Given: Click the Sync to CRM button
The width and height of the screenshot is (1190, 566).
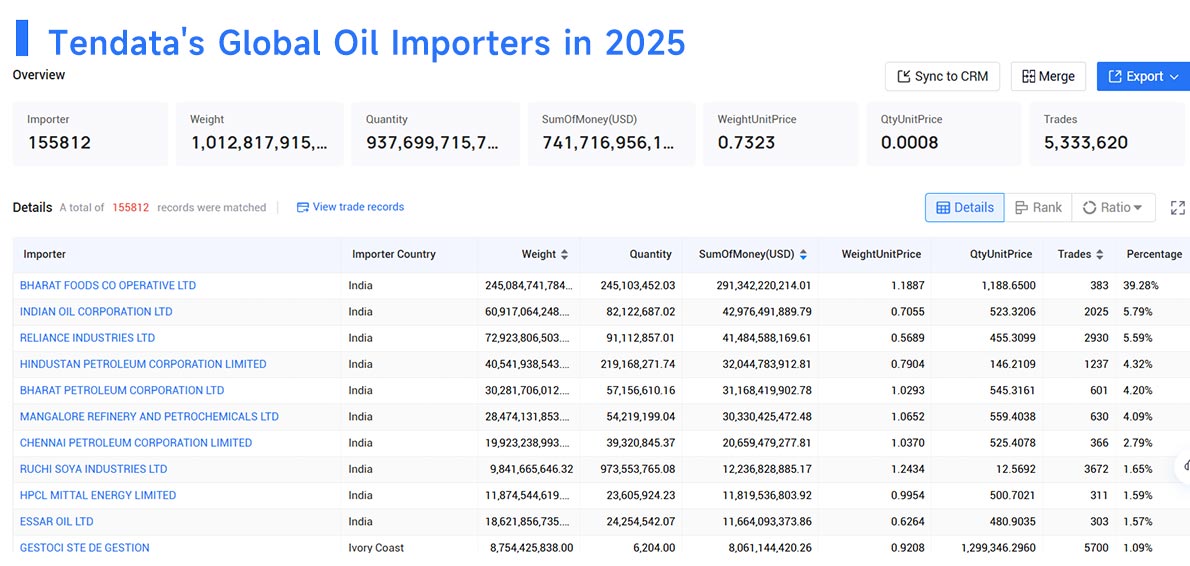Looking at the screenshot, I should pos(942,77).
